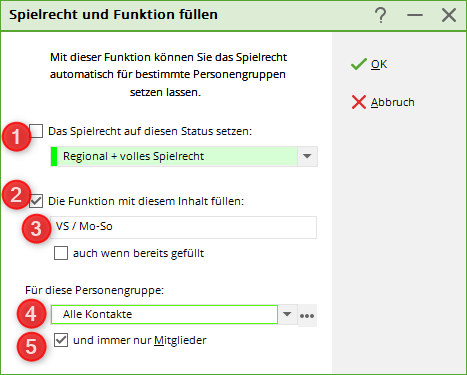Cancel via the Abbruch text label
Image resolution: width=467 pixels, height=375 pixels.
point(393,102)
